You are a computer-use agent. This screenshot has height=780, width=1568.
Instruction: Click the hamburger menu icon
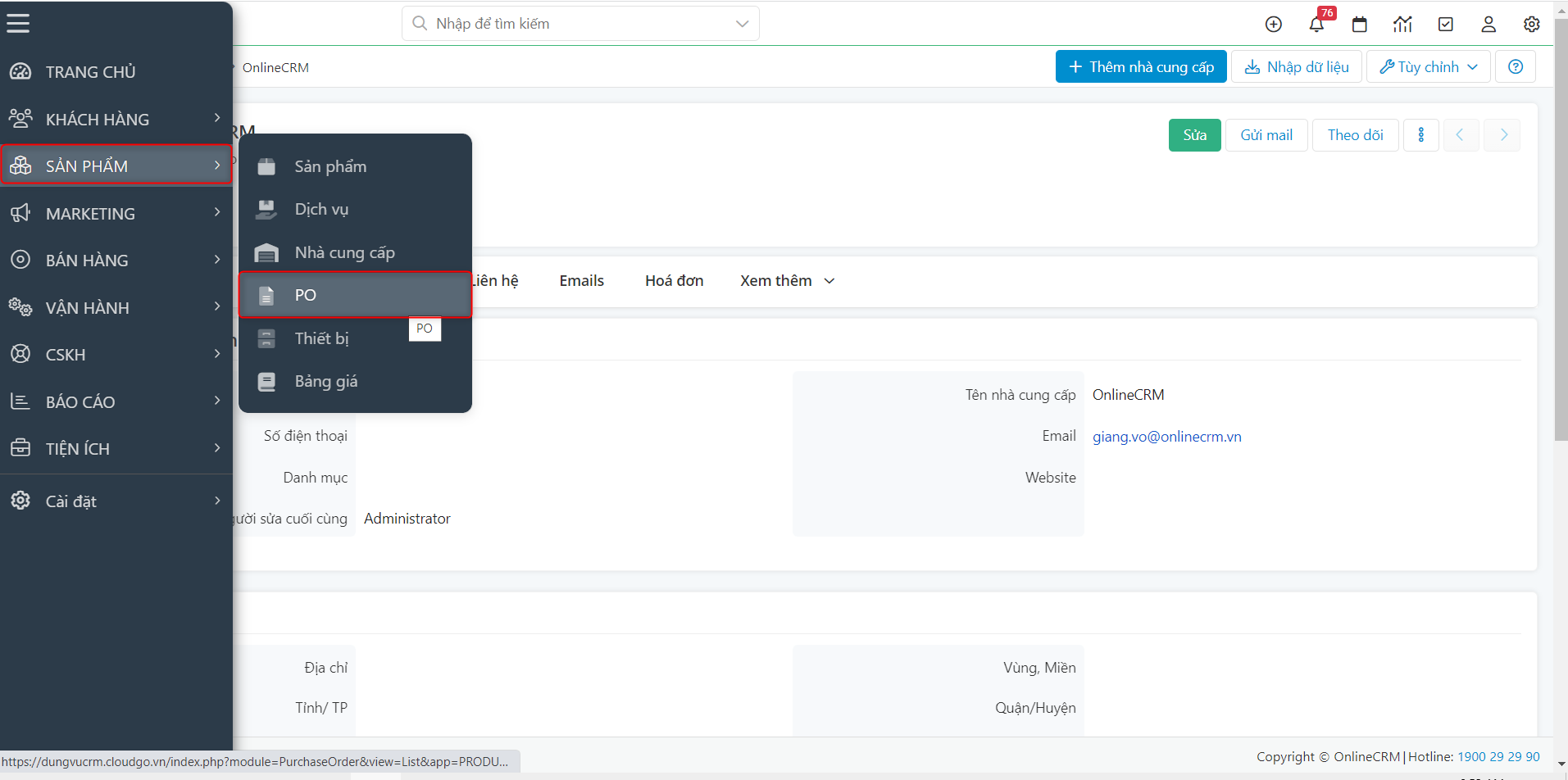point(18,24)
